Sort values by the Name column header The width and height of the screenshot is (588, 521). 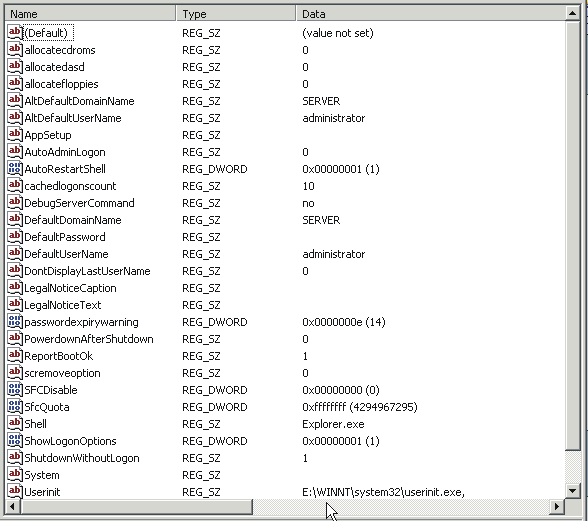pyautogui.click(x=90, y=14)
